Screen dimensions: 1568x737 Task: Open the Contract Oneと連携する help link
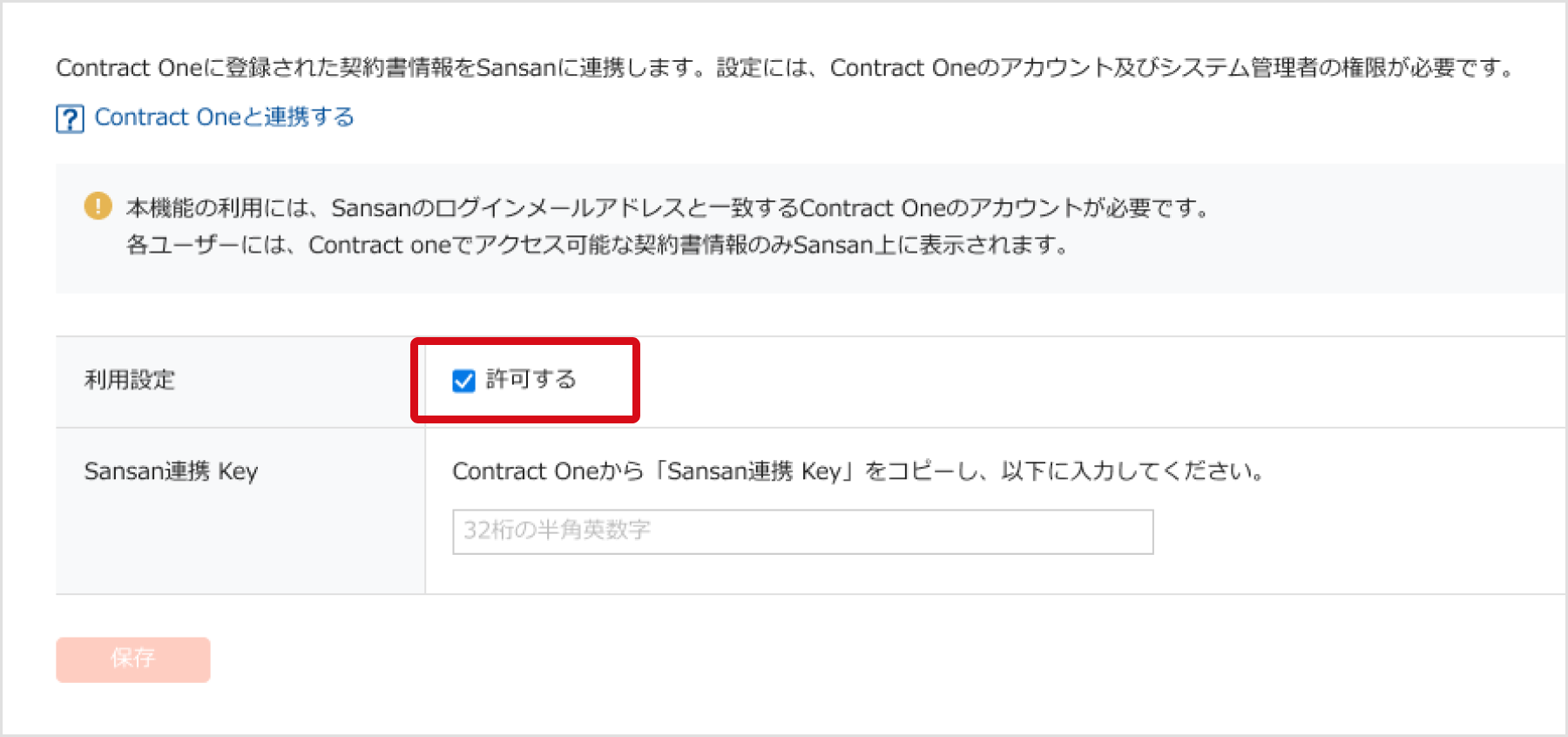coord(223,116)
